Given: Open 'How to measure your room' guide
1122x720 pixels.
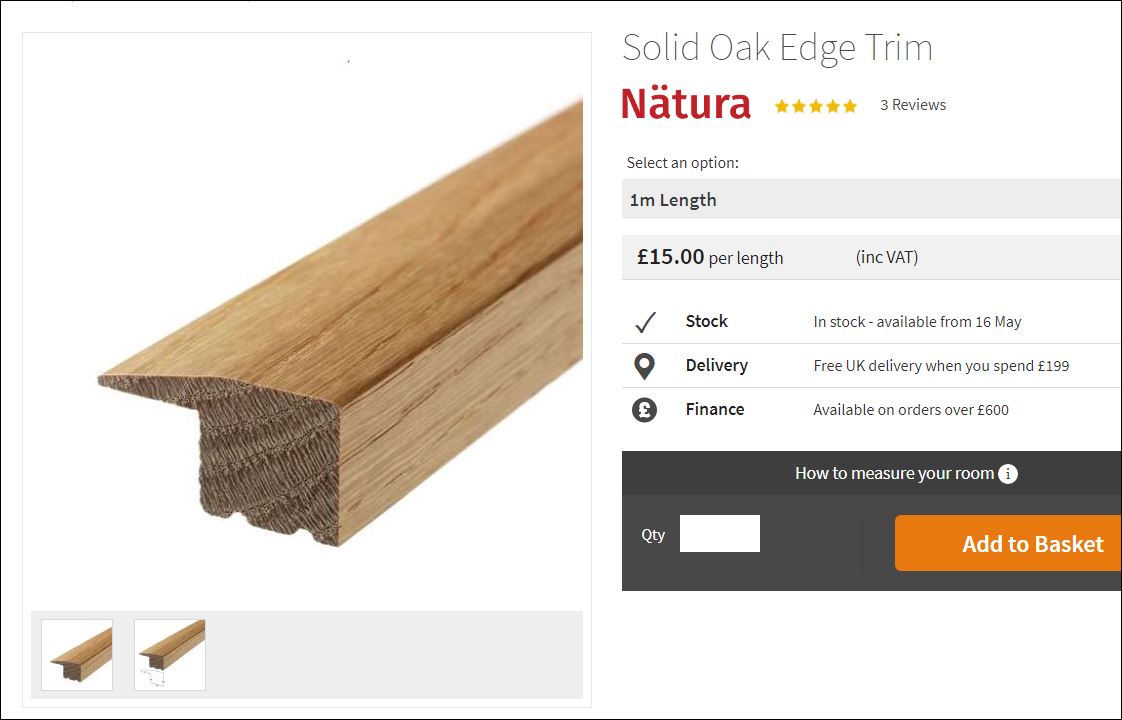Looking at the screenshot, I should (x=894, y=474).
